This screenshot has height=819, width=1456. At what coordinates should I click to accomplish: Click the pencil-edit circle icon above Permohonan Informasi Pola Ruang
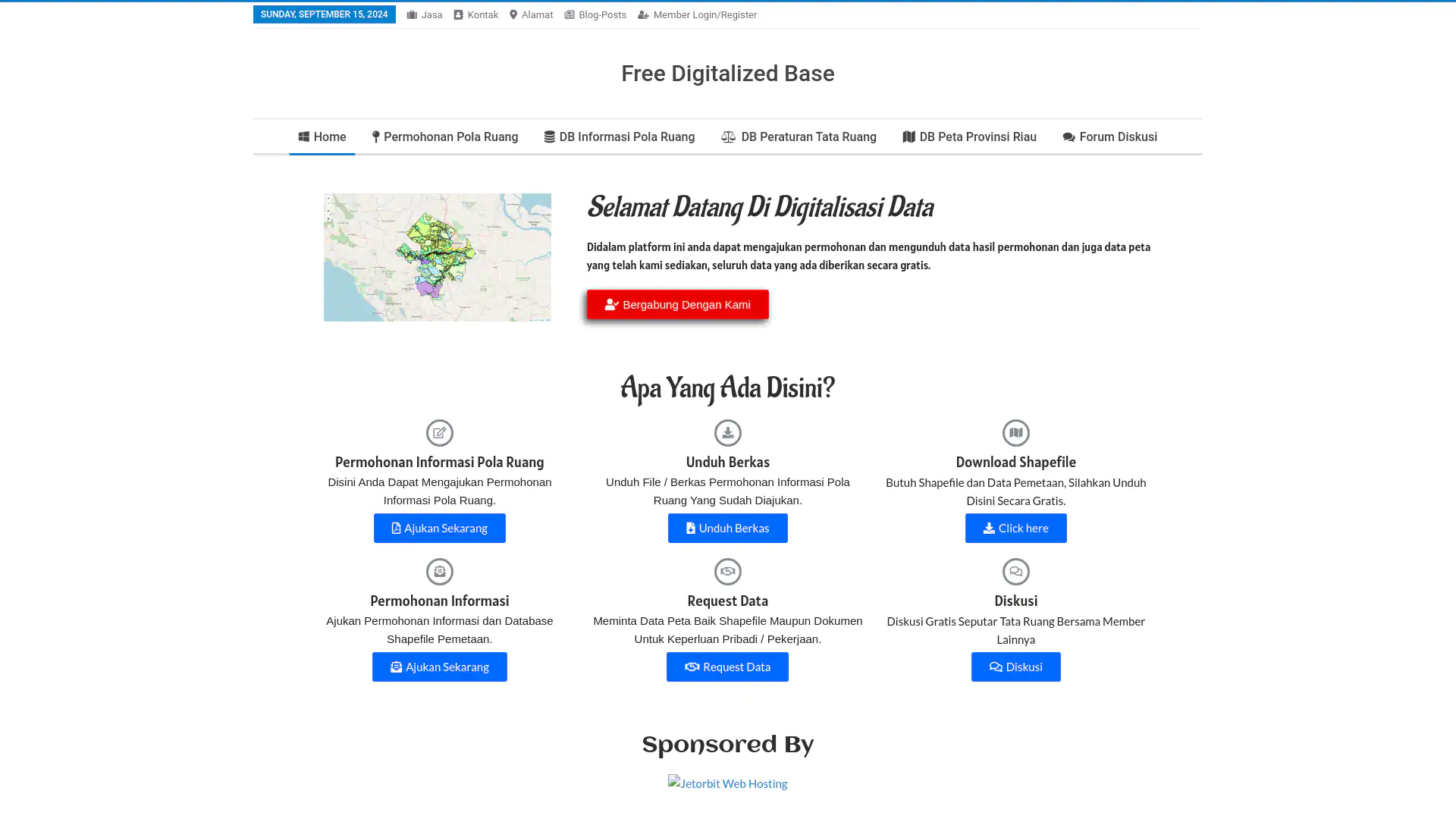[439, 433]
